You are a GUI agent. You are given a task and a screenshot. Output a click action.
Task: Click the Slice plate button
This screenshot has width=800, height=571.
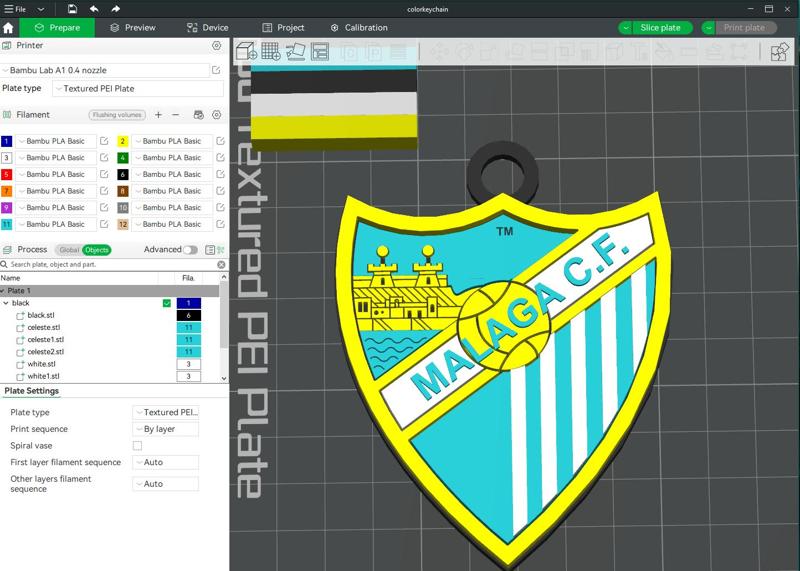pyautogui.click(x=661, y=28)
